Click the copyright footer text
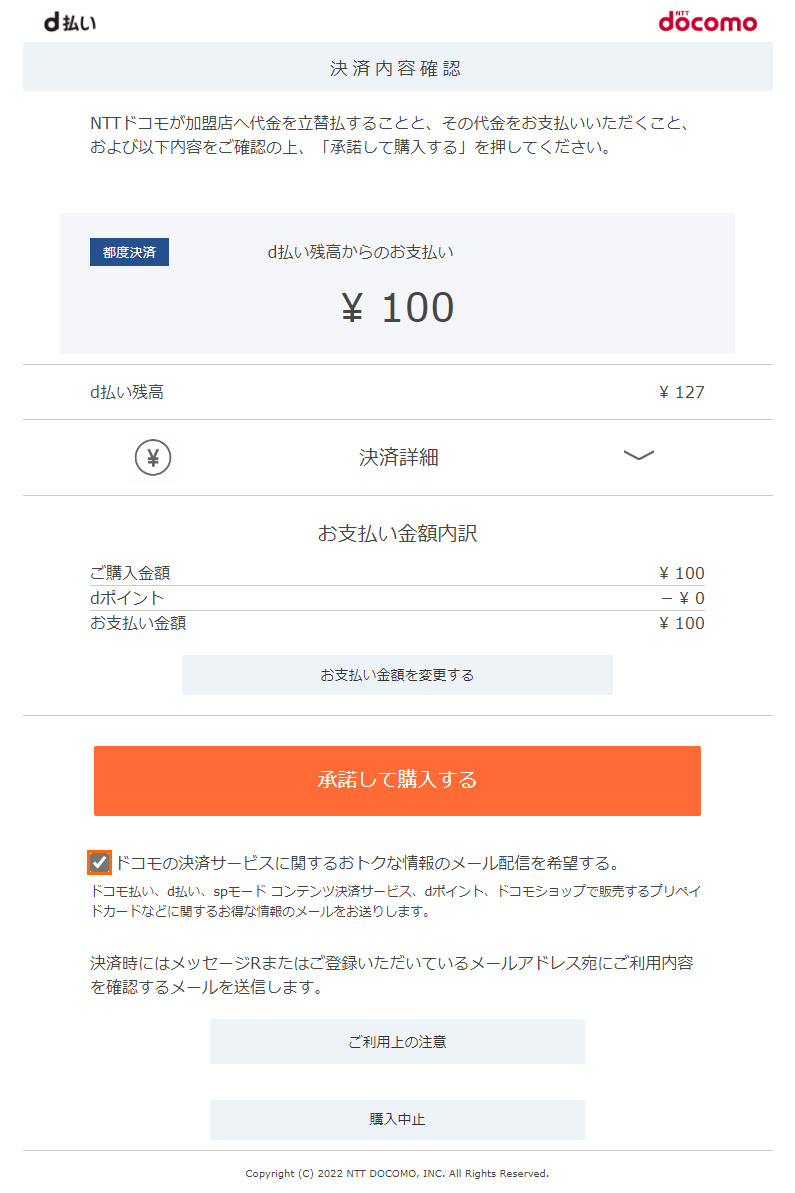This screenshot has width=795, height=1193. click(x=397, y=1173)
